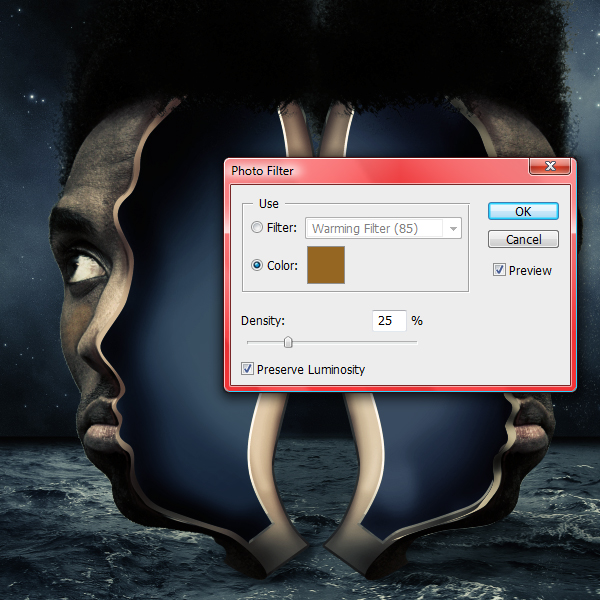Screen dimensions: 600x600
Task: Click the 'Filter:' label text
Action: (x=282, y=228)
